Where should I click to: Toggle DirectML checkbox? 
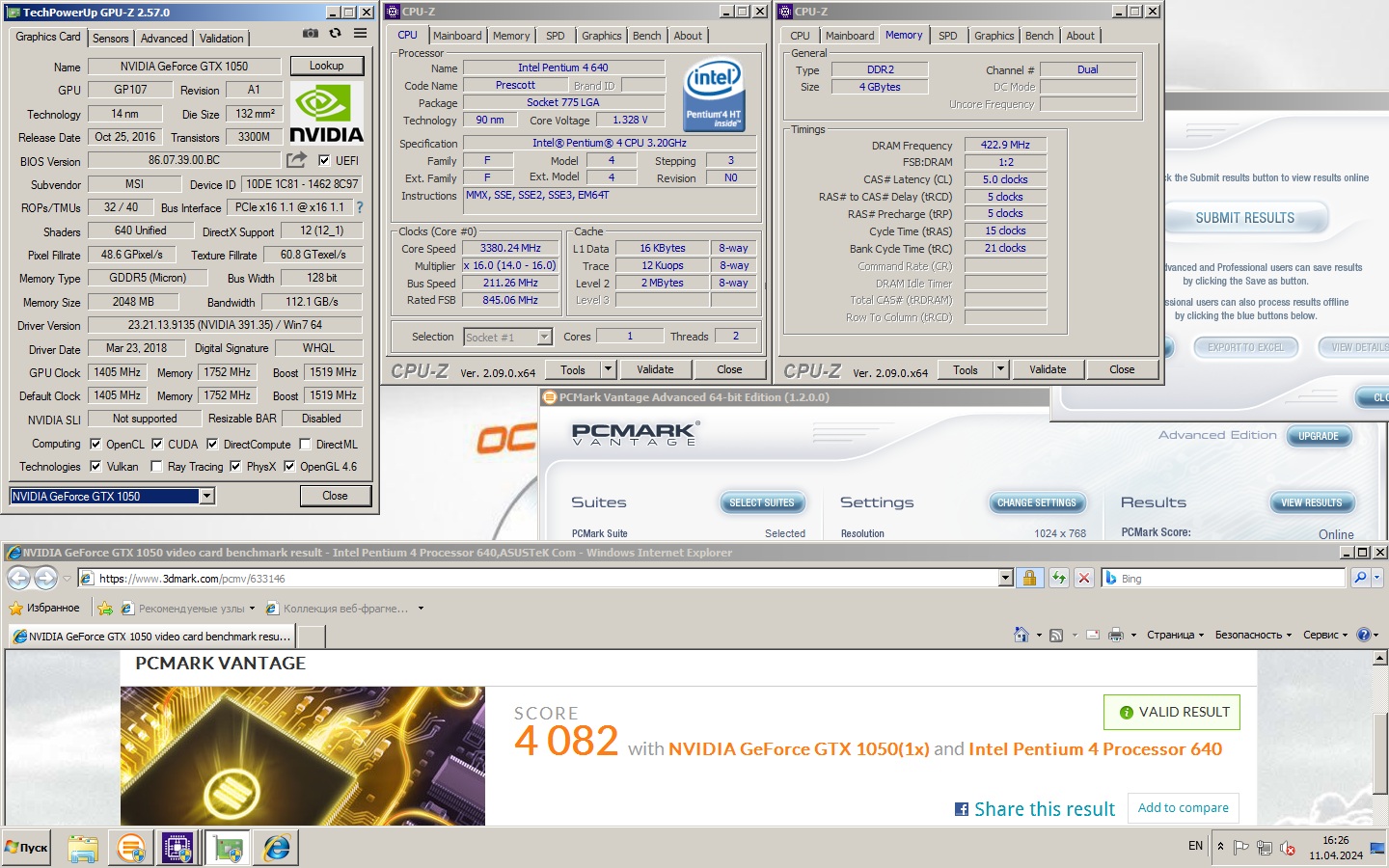(x=305, y=445)
